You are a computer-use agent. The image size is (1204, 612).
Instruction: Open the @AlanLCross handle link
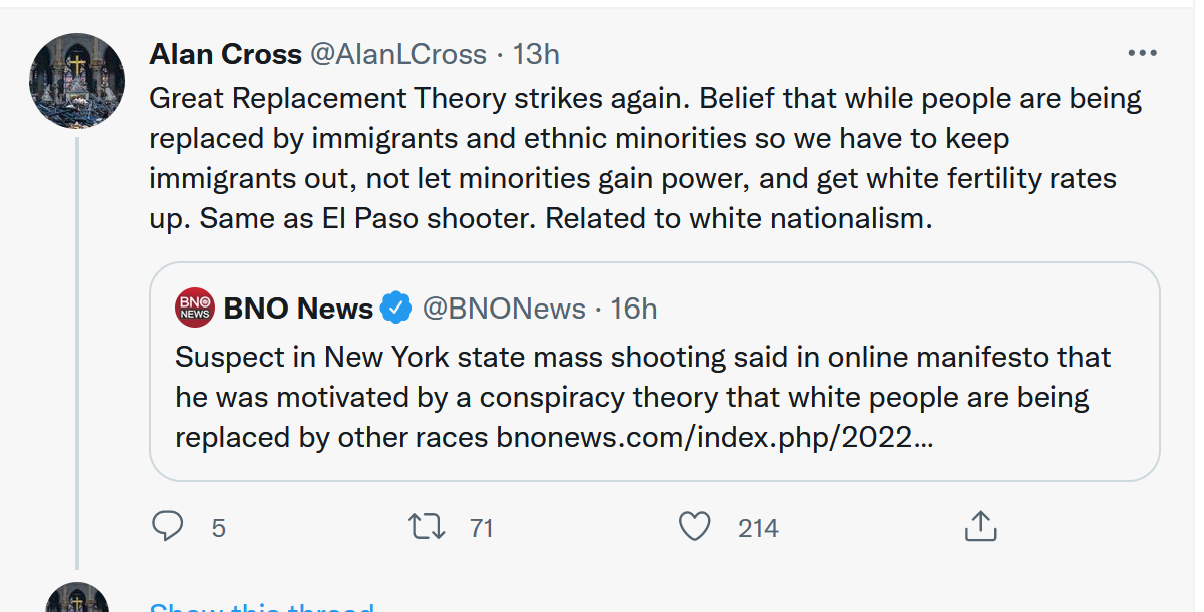pos(398,54)
